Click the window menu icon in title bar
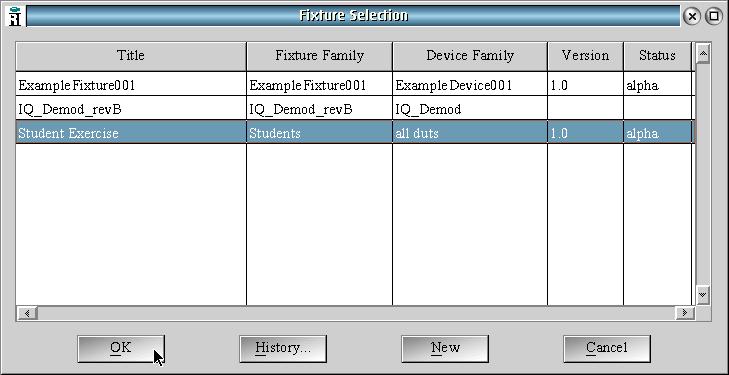 point(15,16)
